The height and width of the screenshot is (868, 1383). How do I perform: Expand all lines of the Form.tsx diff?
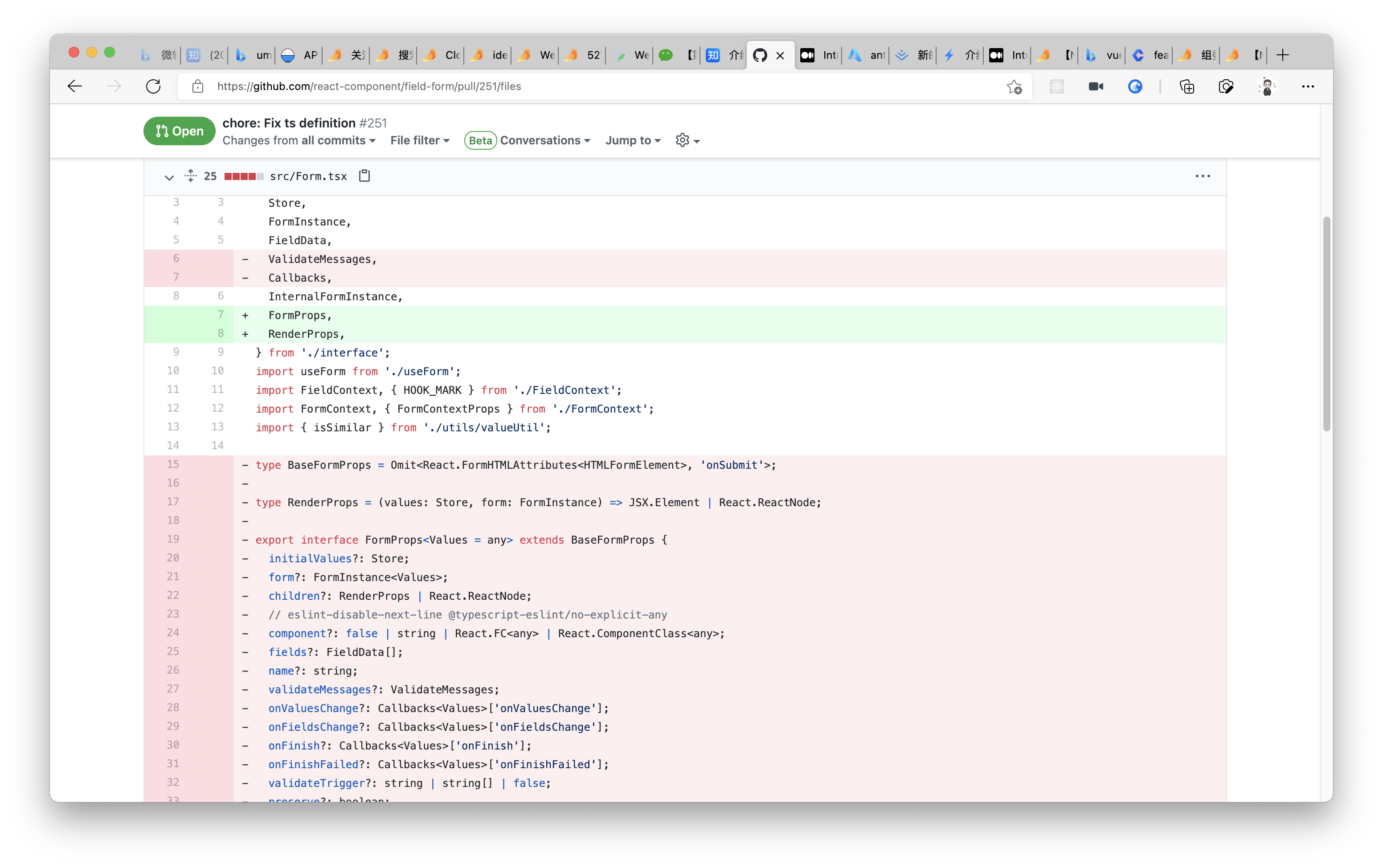click(x=191, y=176)
